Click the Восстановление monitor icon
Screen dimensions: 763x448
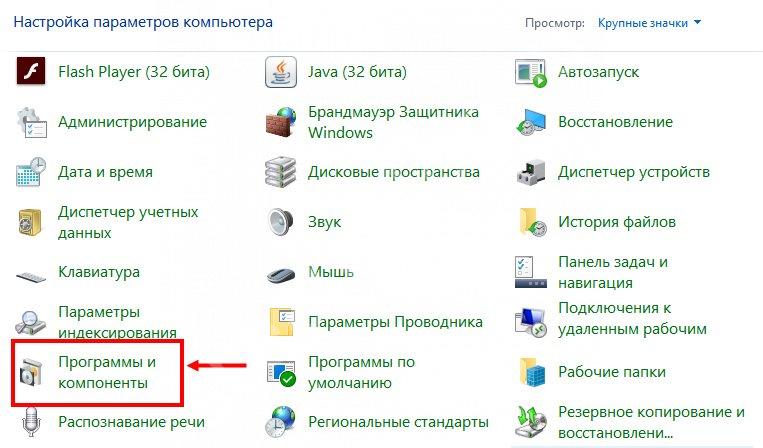[531, 122]
